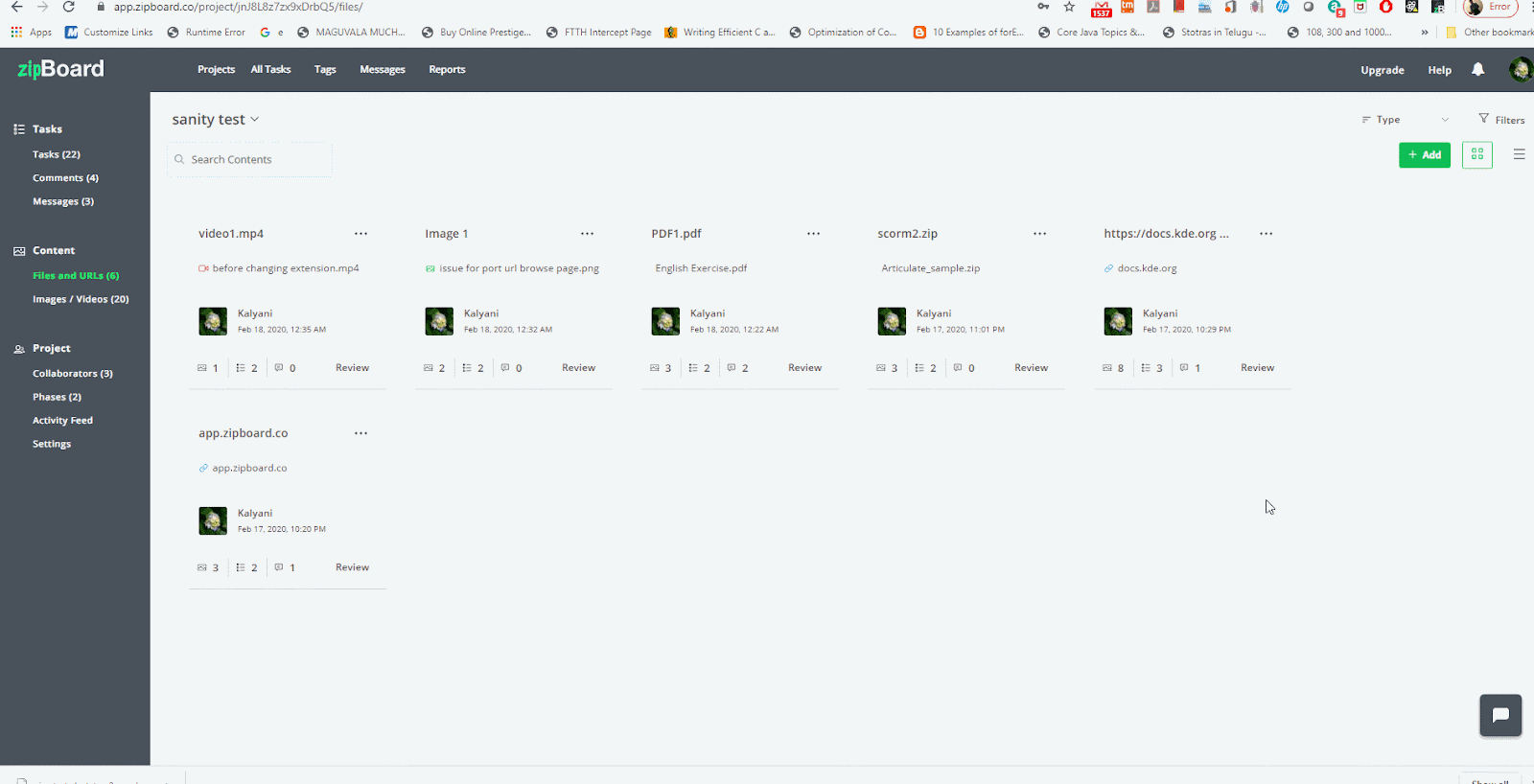Switch to grid view layout
The width and height of the screenshot is (1534, 784).
pyautogui.click(x=1477, y=154)
